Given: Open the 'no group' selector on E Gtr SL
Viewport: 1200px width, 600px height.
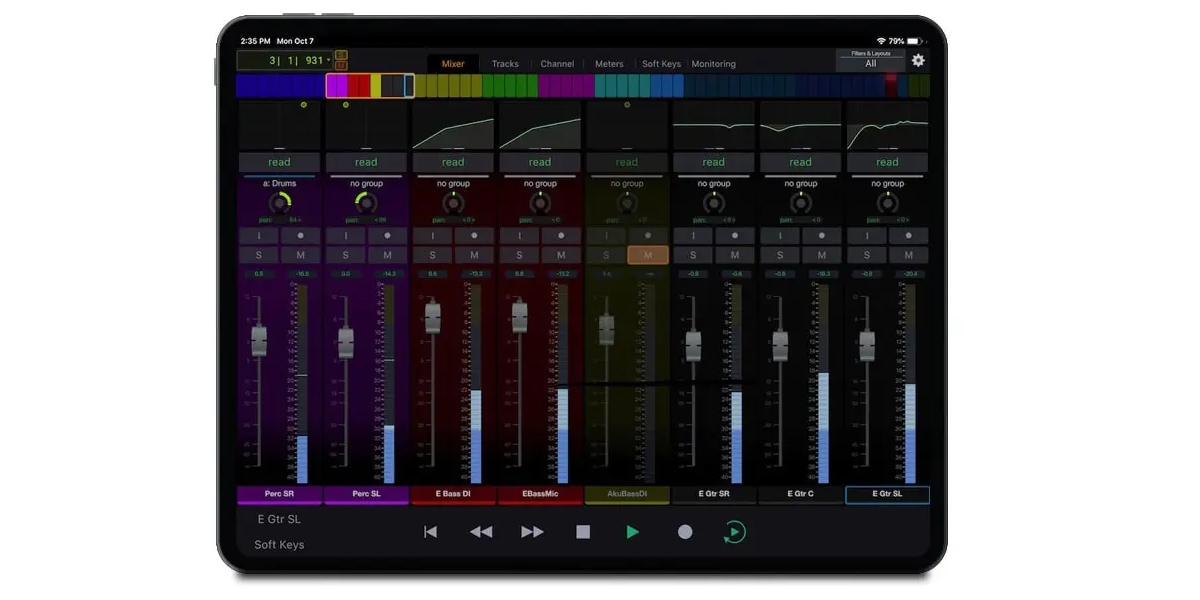Looking at the screenshot, I should [x=888, y=184].
